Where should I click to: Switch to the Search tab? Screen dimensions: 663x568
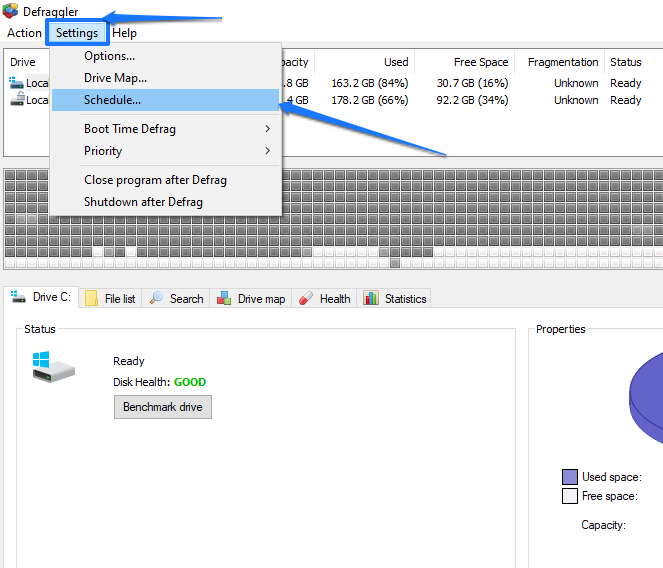pyautogui.click(x=176, y=299)
